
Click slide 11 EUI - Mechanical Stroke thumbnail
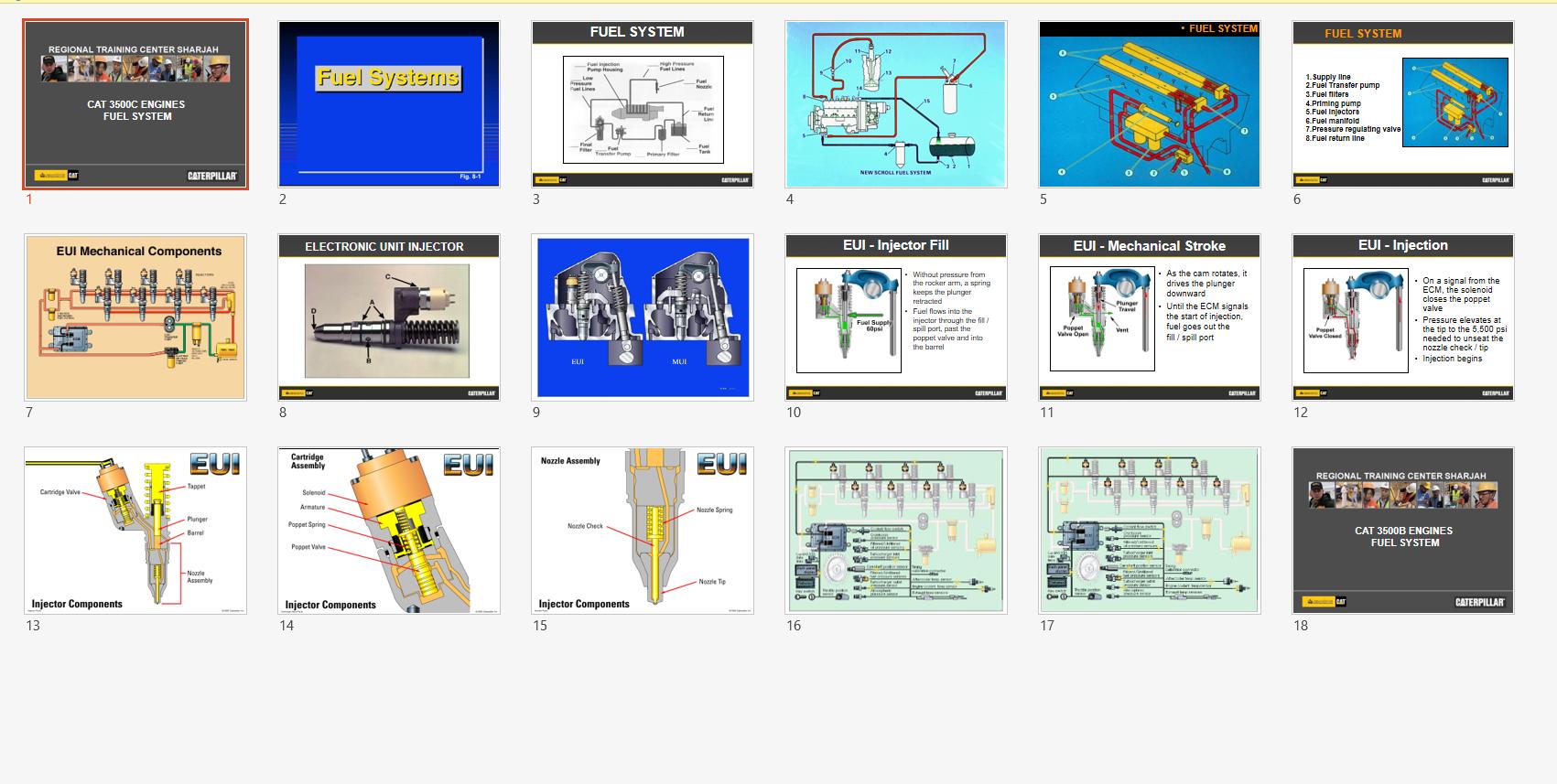coord(1150,317)
